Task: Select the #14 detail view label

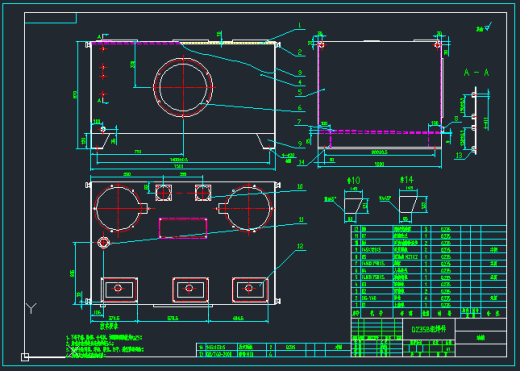Action: (x=407, y=180)
